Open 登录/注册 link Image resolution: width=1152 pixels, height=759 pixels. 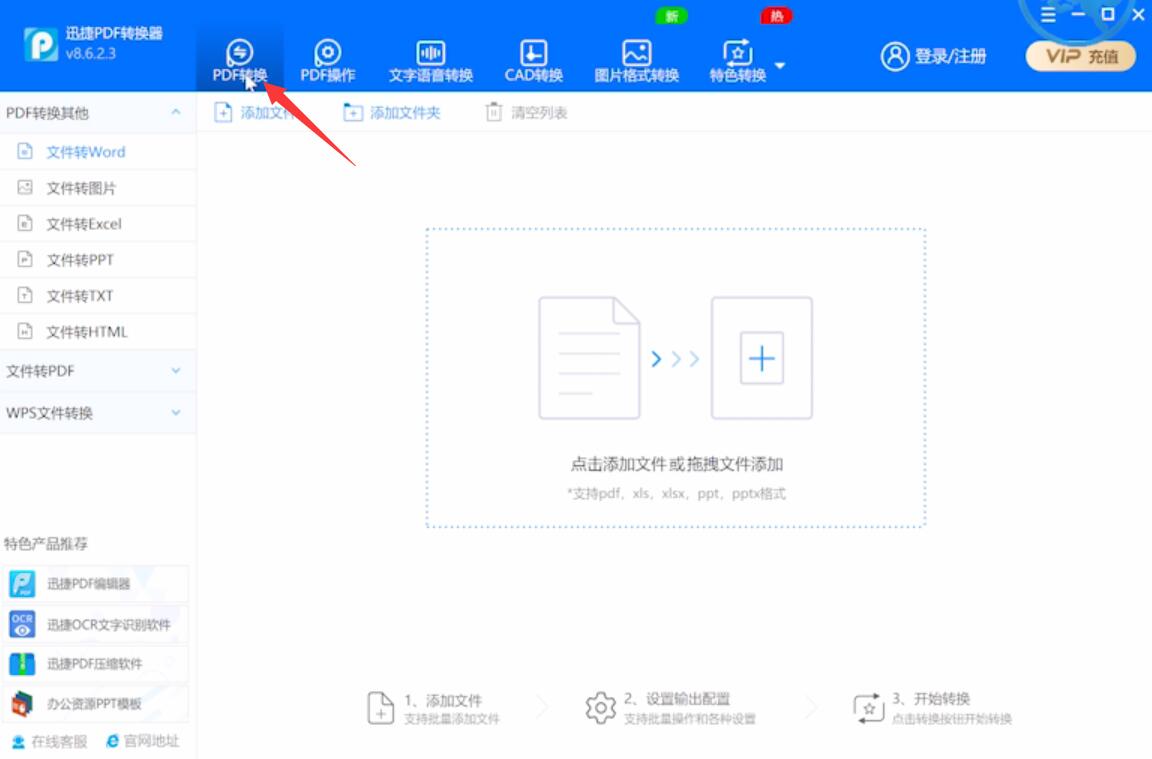click(x=950, y=56)
